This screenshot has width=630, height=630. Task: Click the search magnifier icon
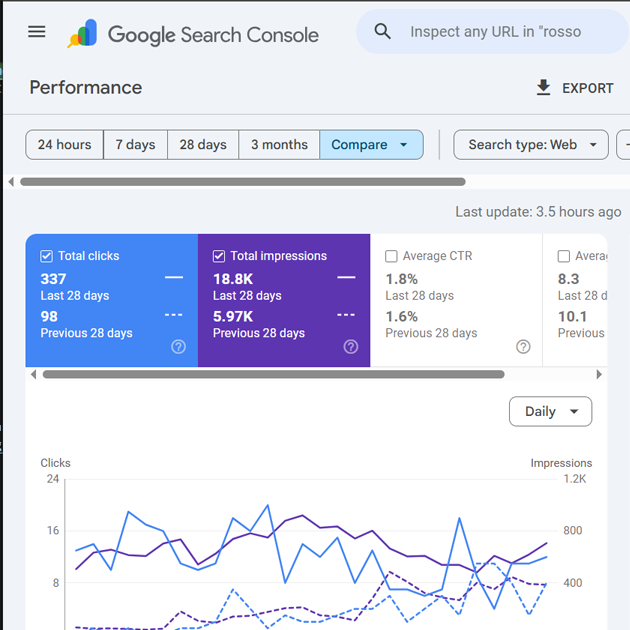click(x=383, y=32)
